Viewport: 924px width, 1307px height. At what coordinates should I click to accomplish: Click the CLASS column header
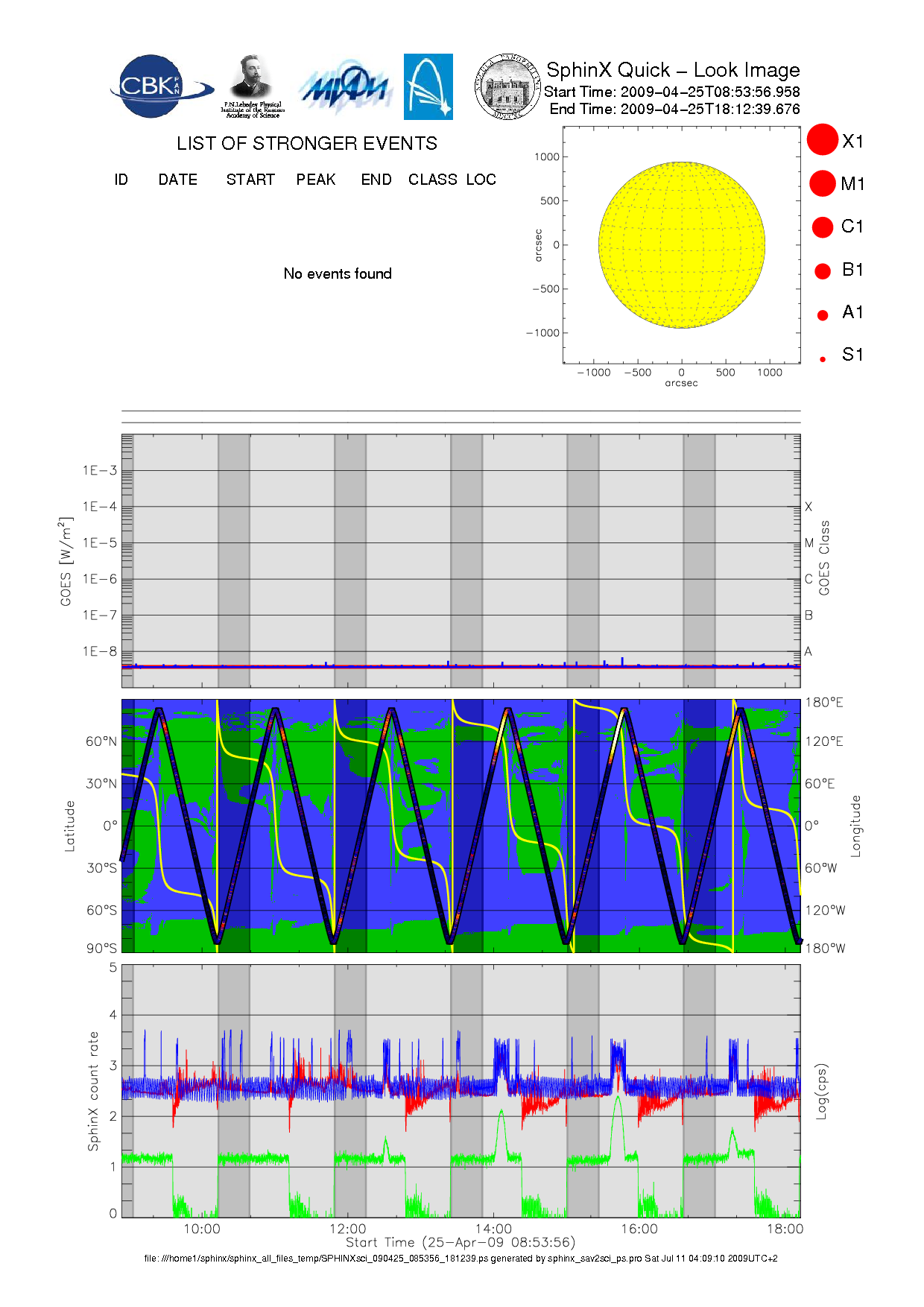[x=432, y=180]
